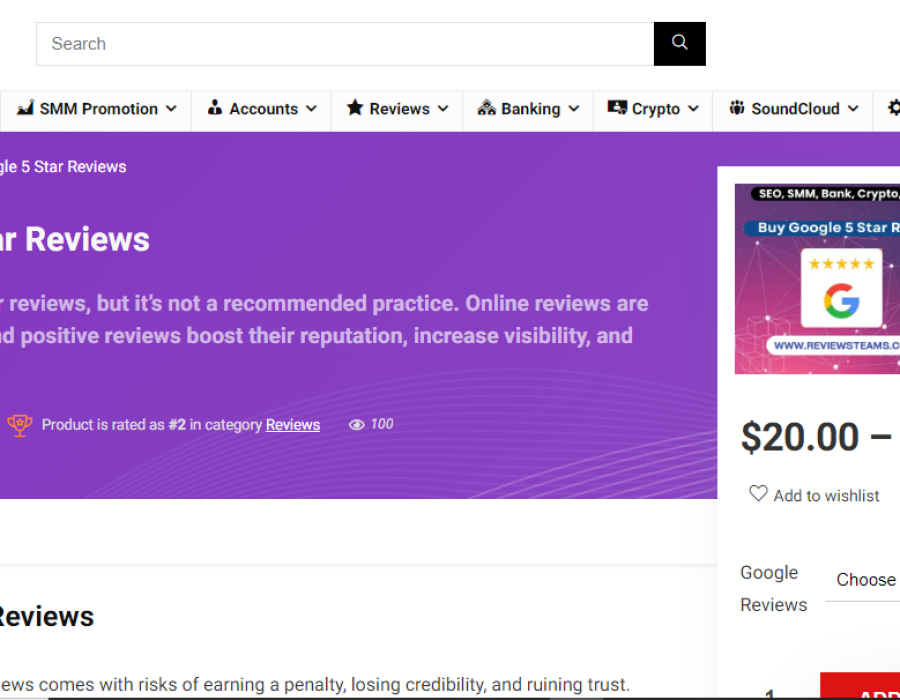The width and height of the screenshot is (900, 700).
Task: Expand the SMM Promotion dropdown chevron
Action: click(x=172, y=109)
